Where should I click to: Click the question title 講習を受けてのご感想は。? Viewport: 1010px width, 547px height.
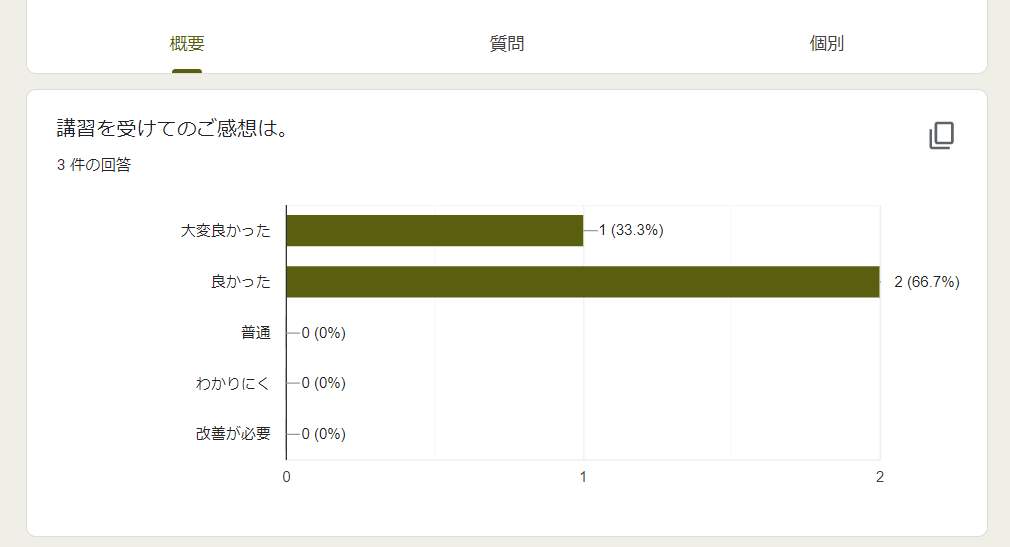[173, 128]
